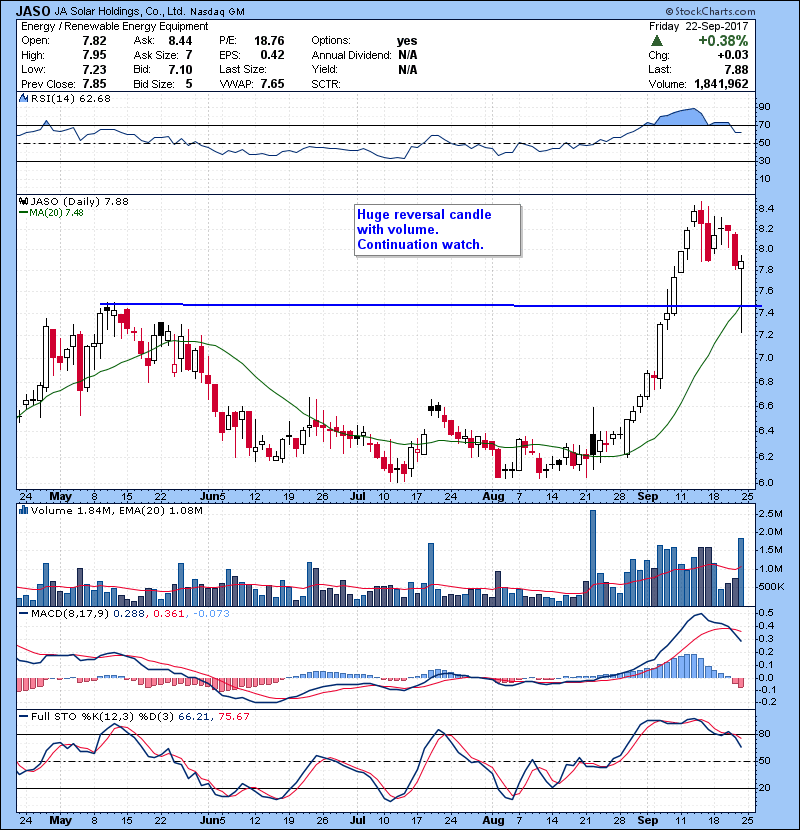This screenshot has height=830, width=800.
Task: Click the Huge reversal candle annotation box
Action: 437,230
